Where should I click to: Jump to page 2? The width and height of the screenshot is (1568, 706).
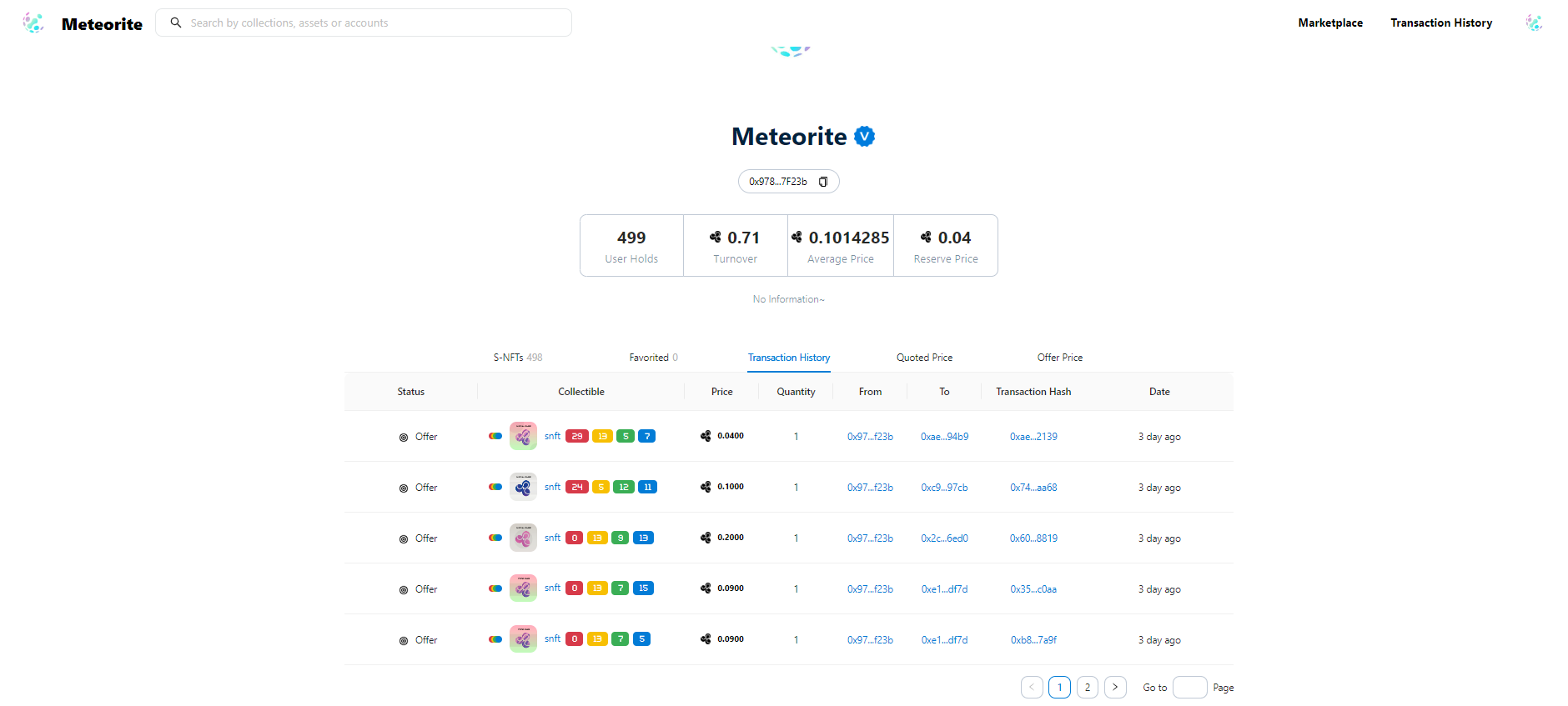[1088, 687]
